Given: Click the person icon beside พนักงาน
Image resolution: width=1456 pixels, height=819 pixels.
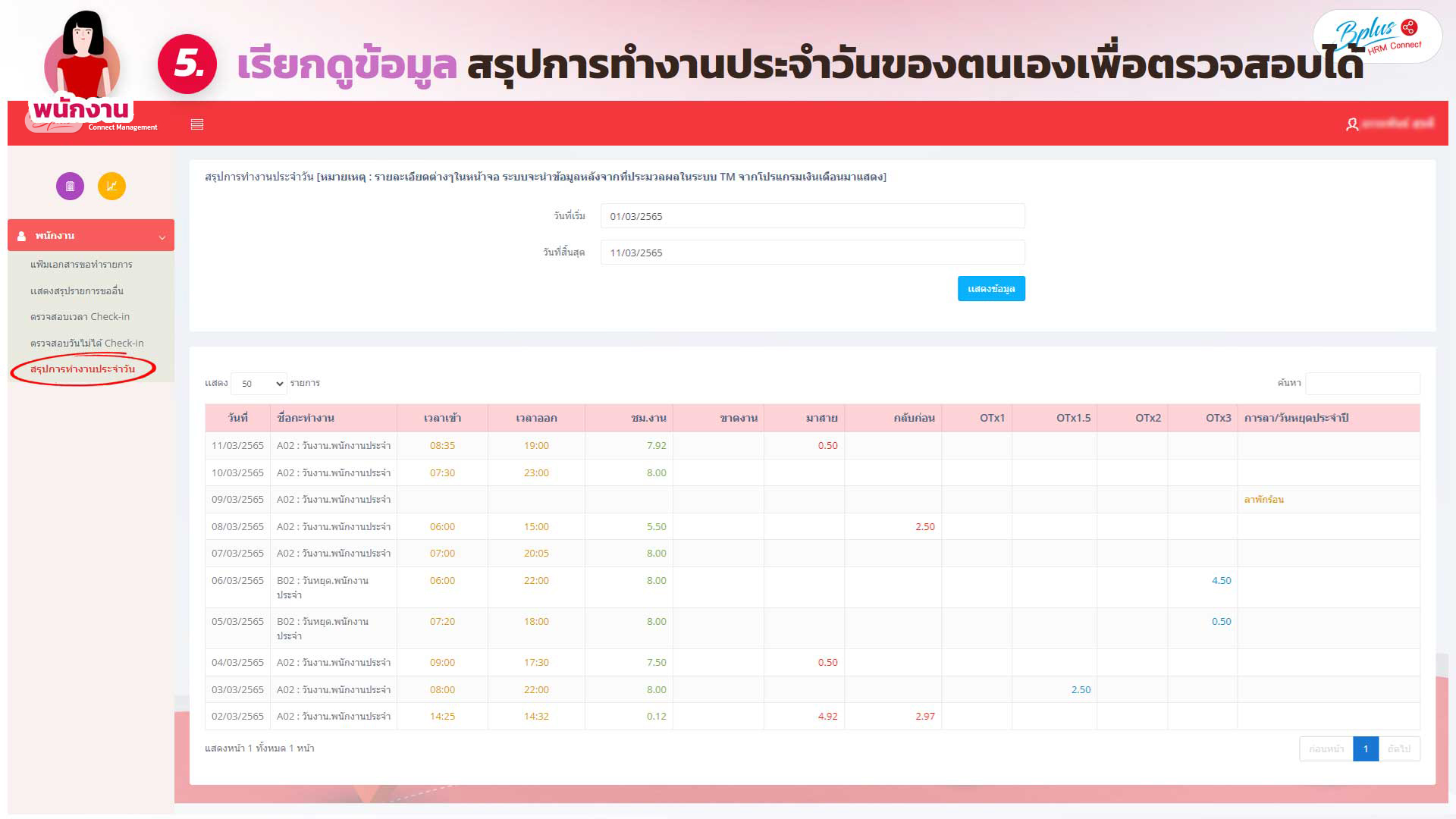Looking at the screenshot, I should coord(21,236).
